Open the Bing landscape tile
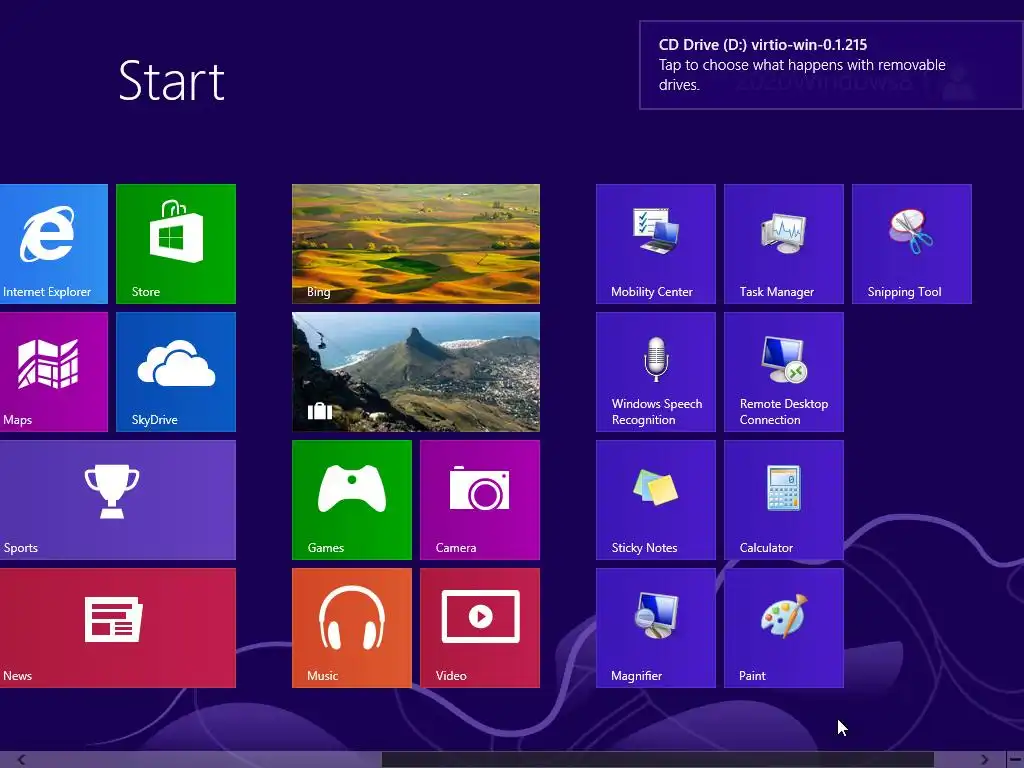Screen dimensions: 1024x768 [x=416, y=244]
